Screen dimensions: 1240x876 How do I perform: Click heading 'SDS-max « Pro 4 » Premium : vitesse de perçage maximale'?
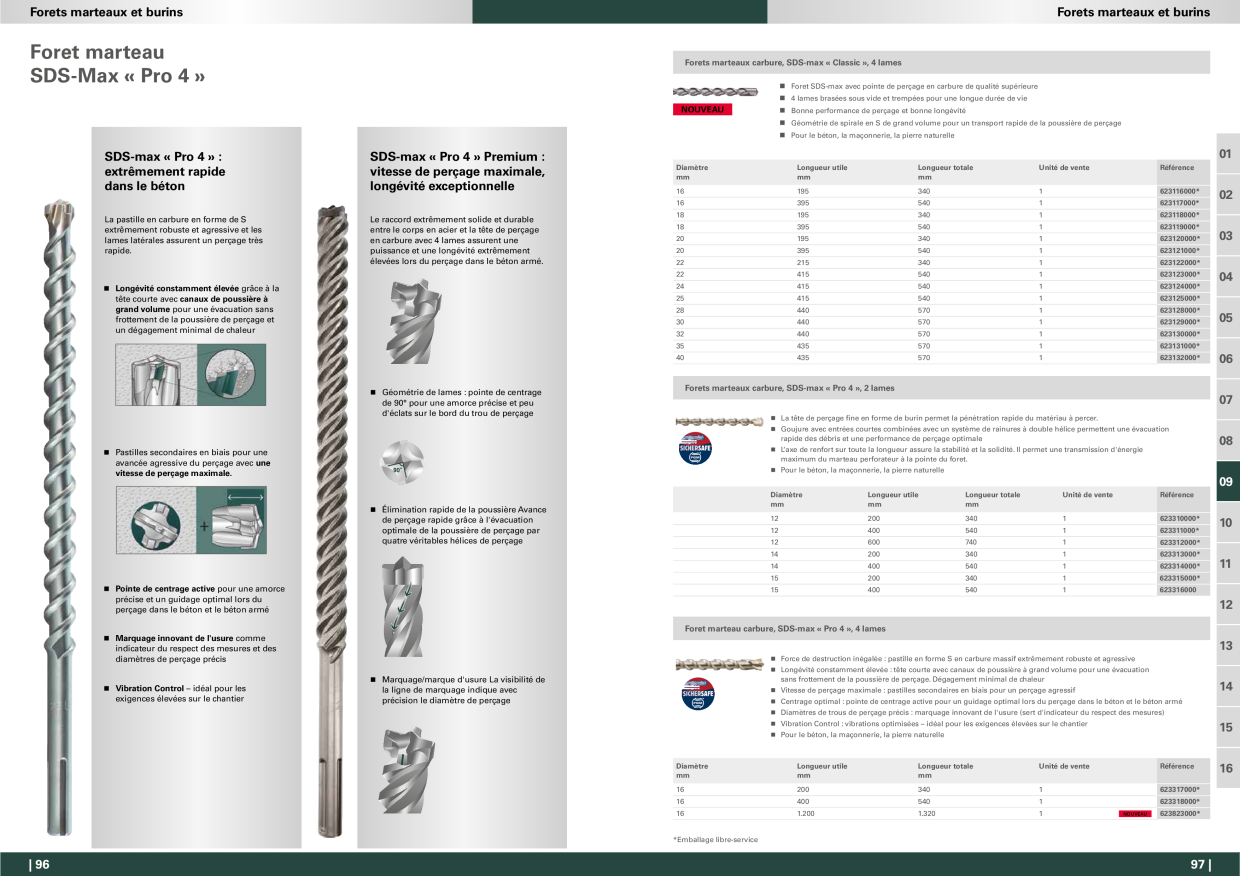[457, 171]
